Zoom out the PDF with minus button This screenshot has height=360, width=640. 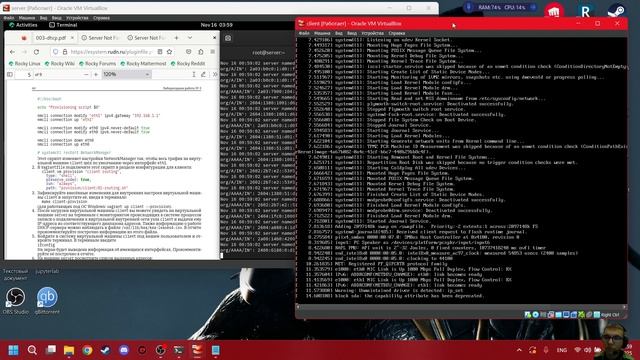[x=86, y=75]
